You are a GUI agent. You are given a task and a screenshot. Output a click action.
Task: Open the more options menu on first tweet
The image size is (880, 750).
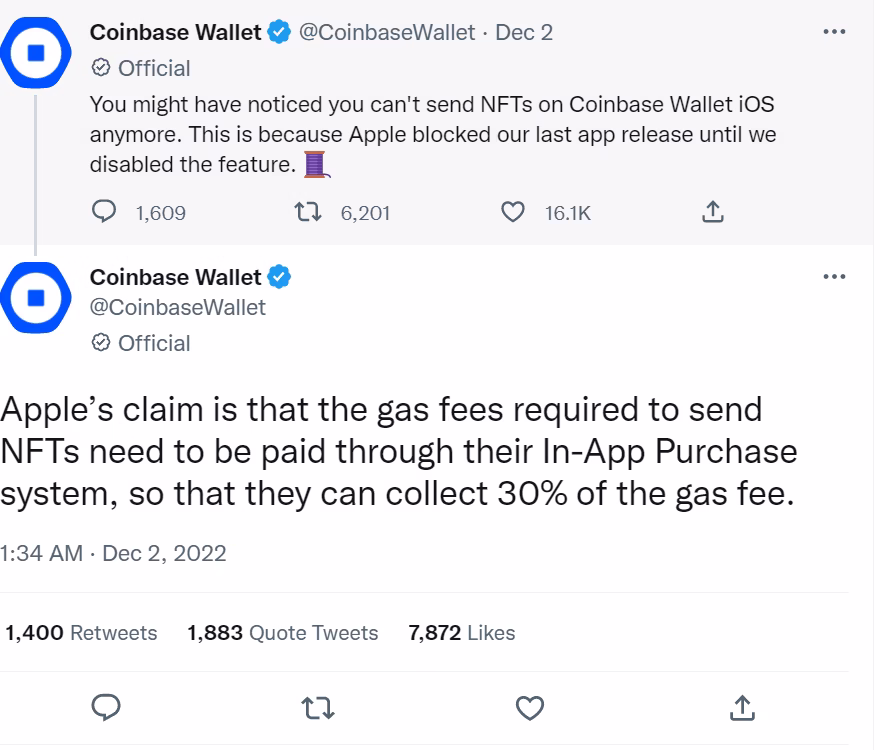click(834, 32)
